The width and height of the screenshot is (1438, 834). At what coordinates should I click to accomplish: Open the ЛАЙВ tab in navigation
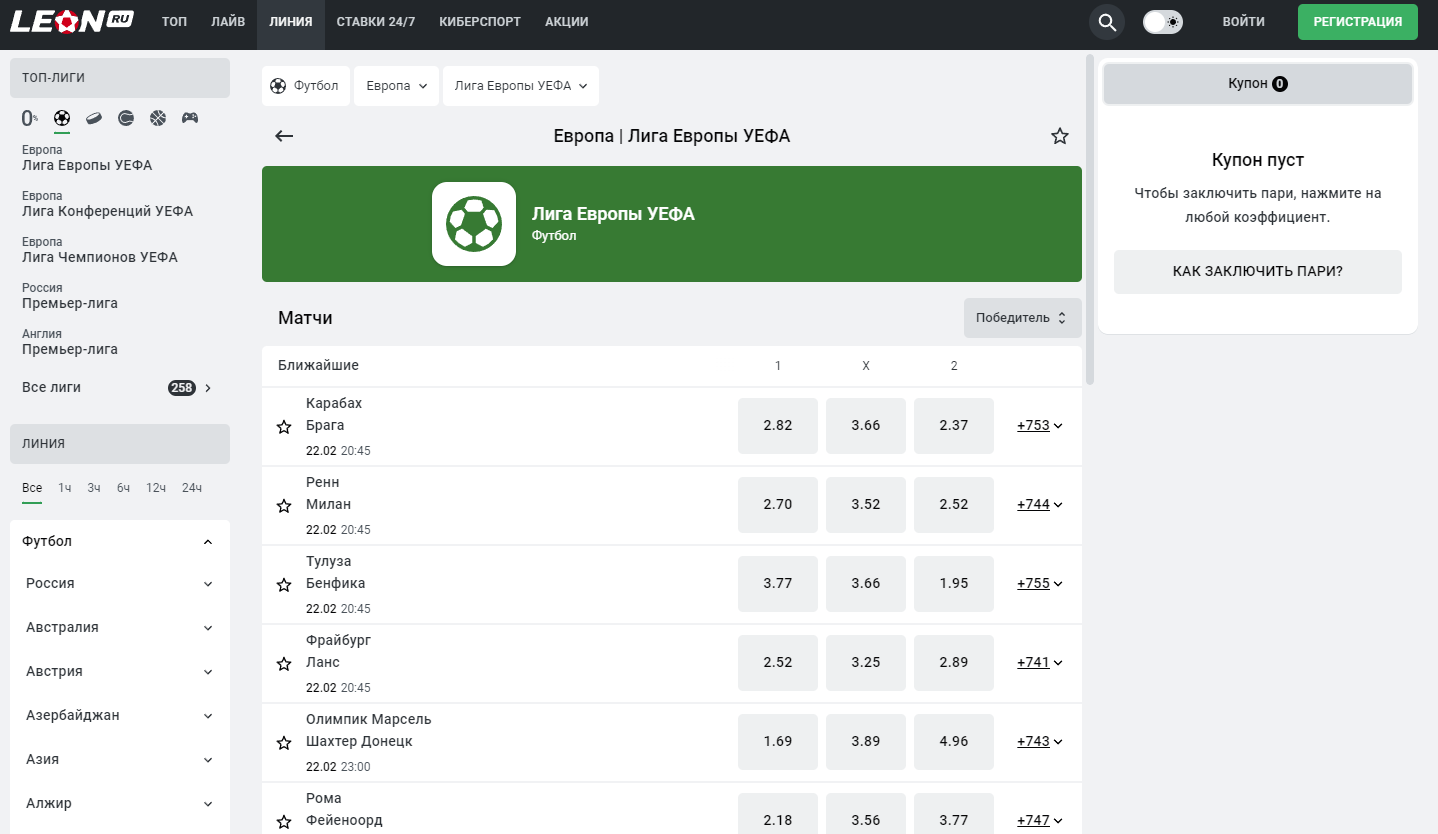tap(228, 22)
